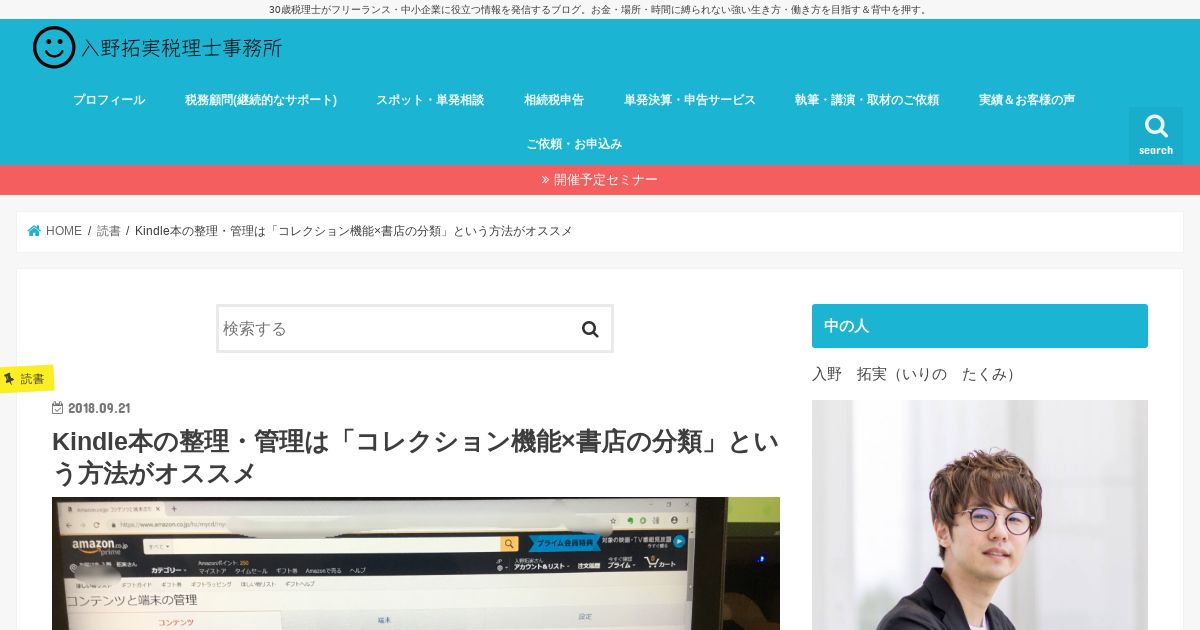Click breadcrumb current page title text
The width and height of the screenshot is (1200, 630).
tap(354, 231)
